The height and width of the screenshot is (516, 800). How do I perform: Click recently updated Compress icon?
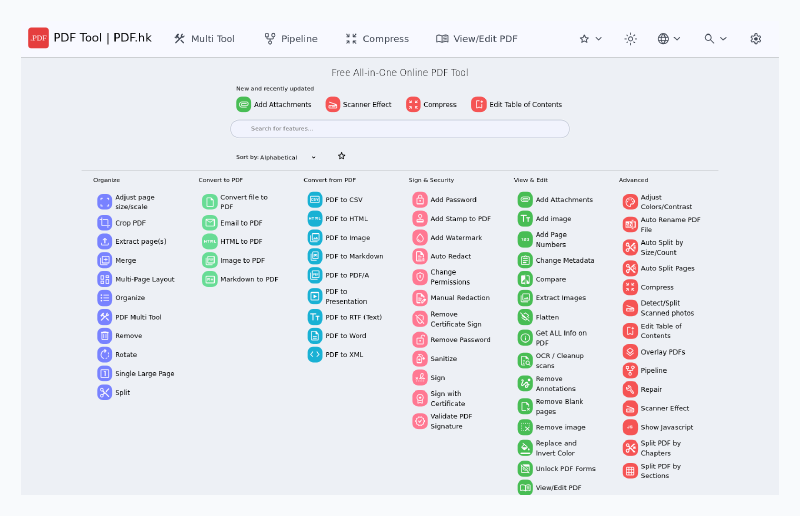(x=413, y=105)
